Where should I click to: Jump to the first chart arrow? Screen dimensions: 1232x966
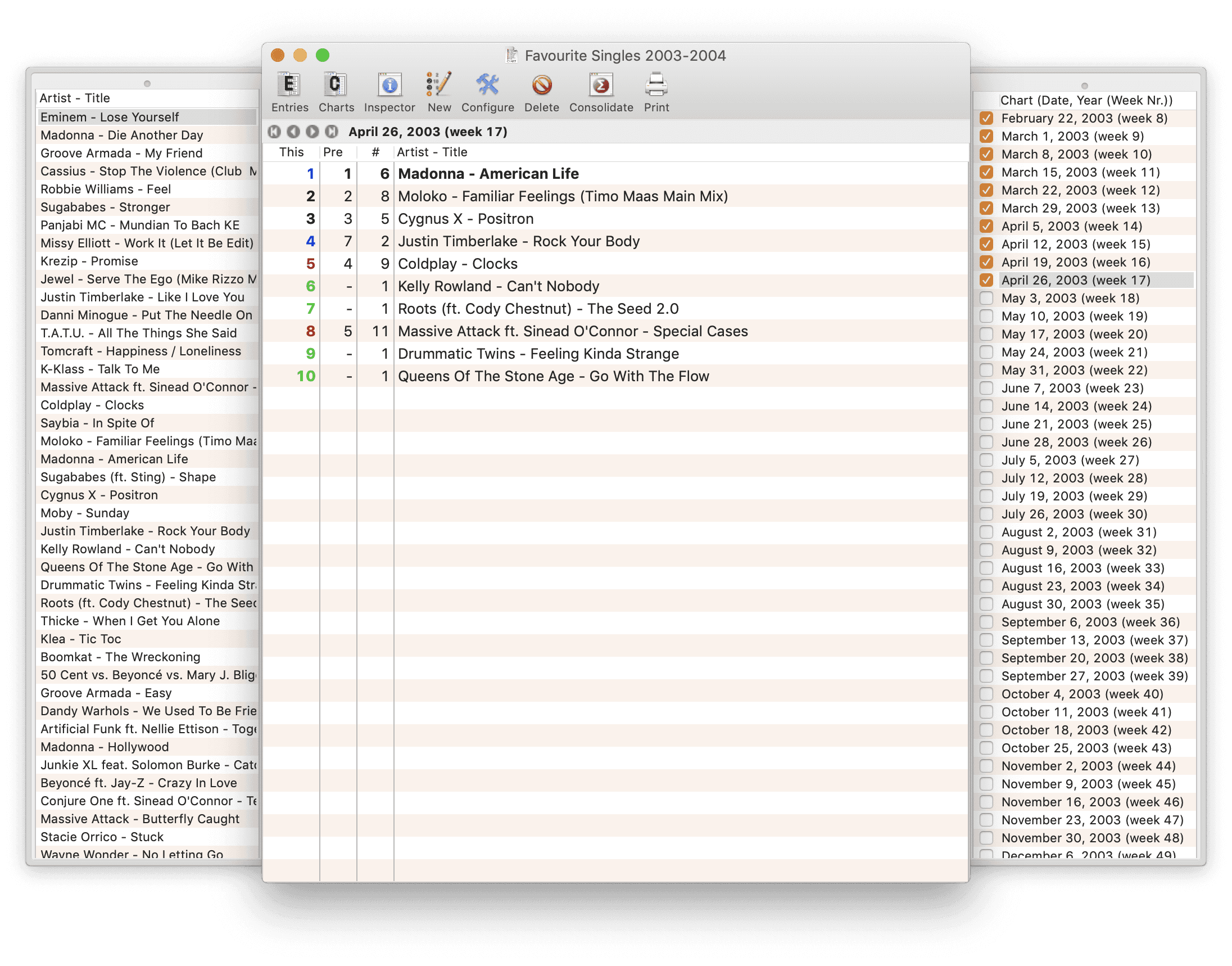click(274, 132)
